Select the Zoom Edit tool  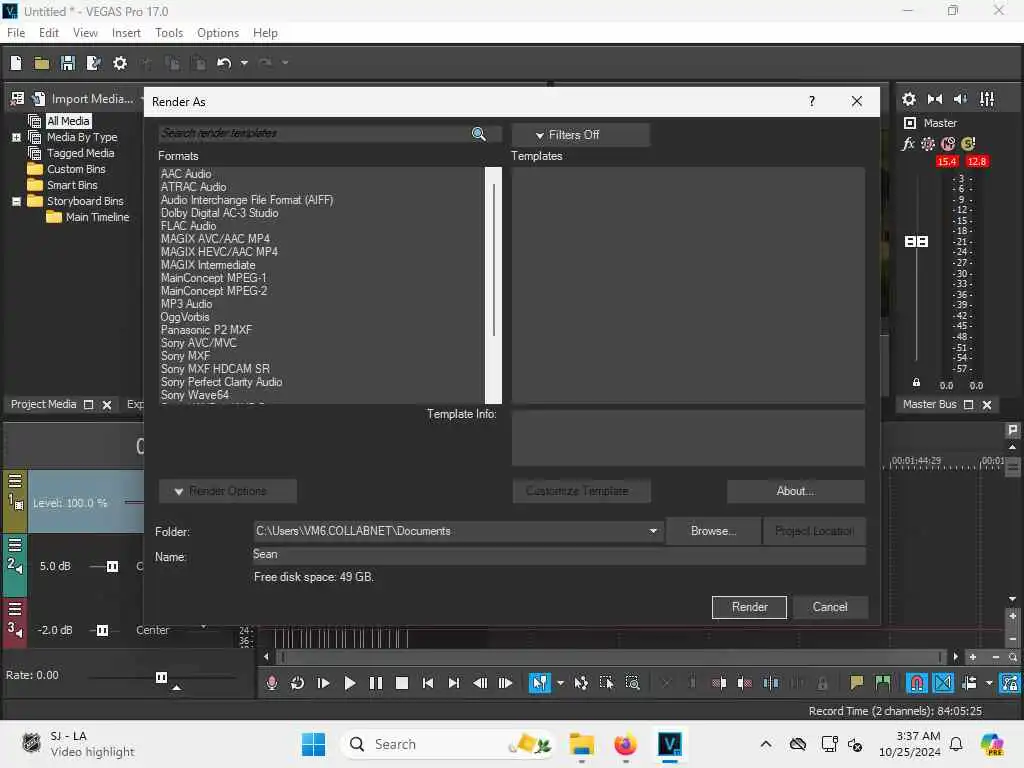632,683
